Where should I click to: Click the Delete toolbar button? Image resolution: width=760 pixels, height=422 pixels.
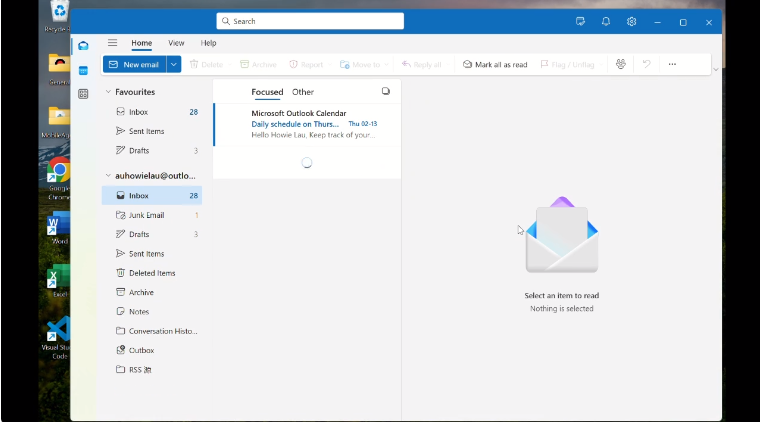[206, 64]
